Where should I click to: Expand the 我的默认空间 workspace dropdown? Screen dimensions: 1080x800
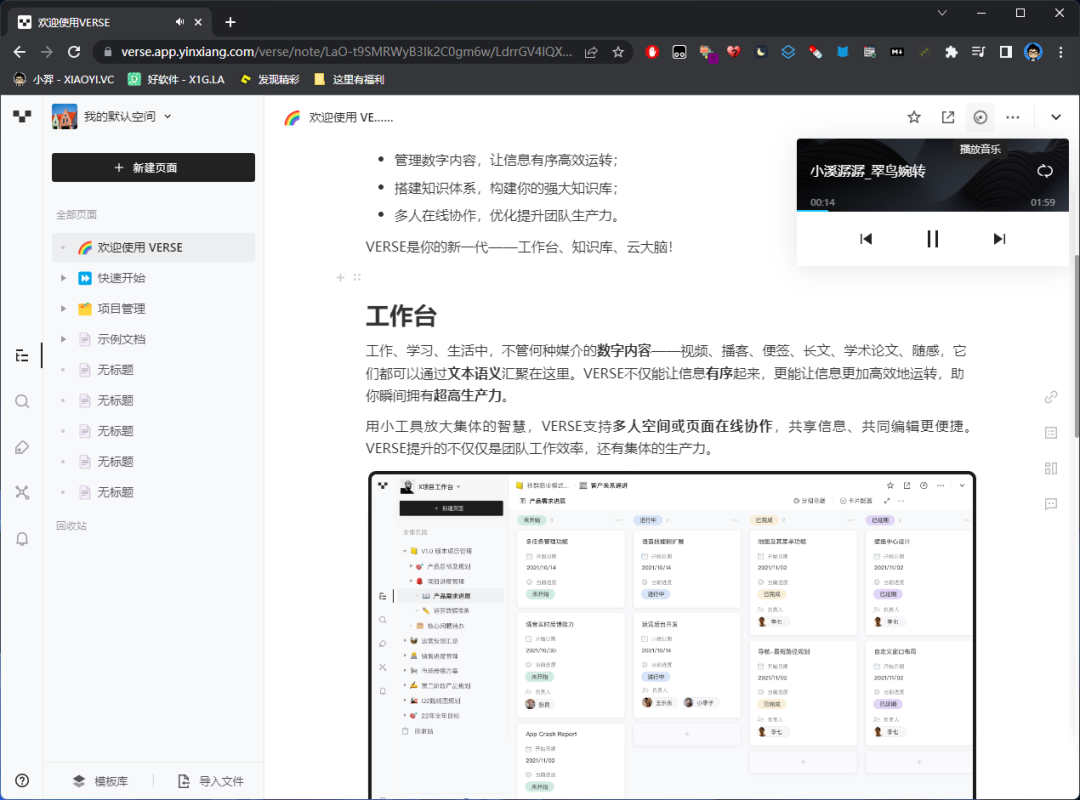coord(167,116)
